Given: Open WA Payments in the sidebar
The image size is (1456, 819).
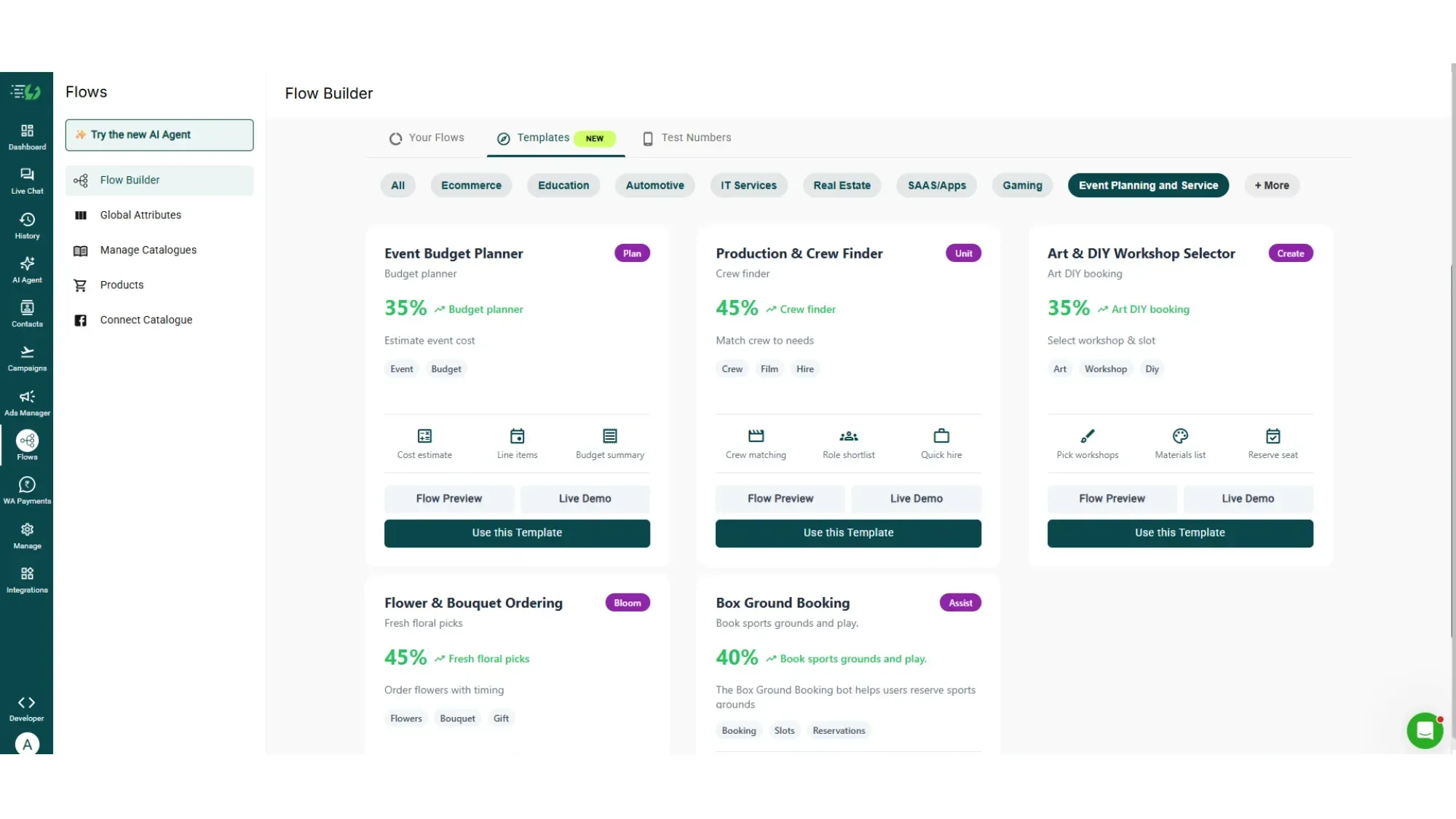Looking at the screenshot, I should (x=27, y=491).
